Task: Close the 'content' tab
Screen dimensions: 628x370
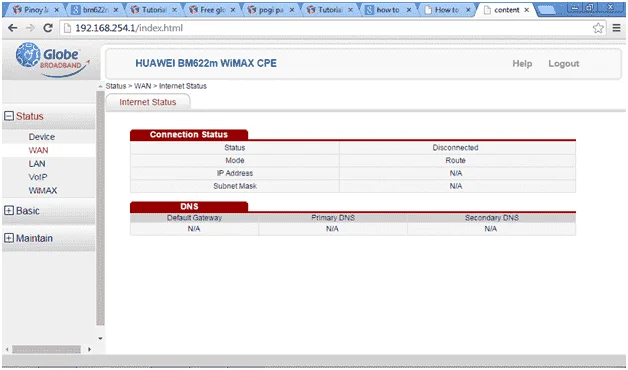Action: (526, 10)
